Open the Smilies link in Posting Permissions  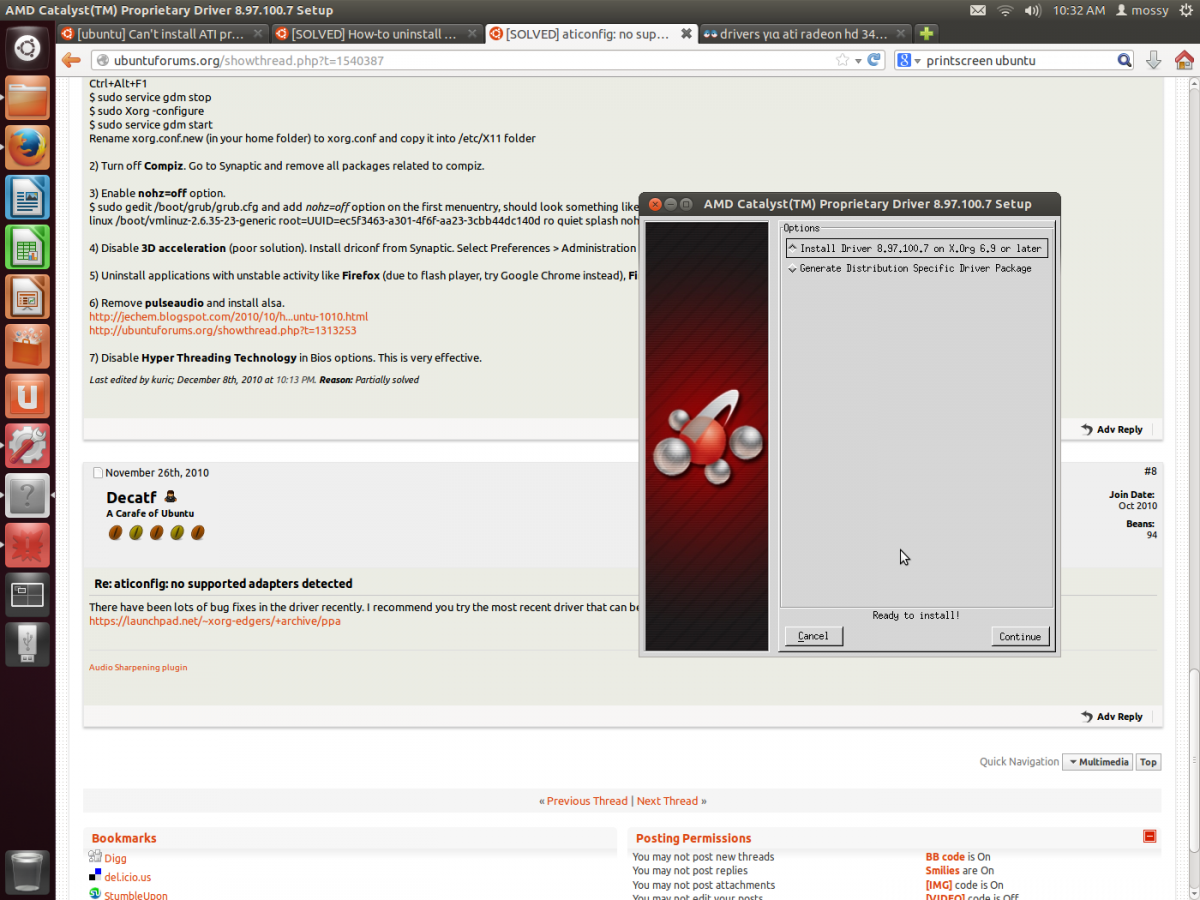click(942, 871)
